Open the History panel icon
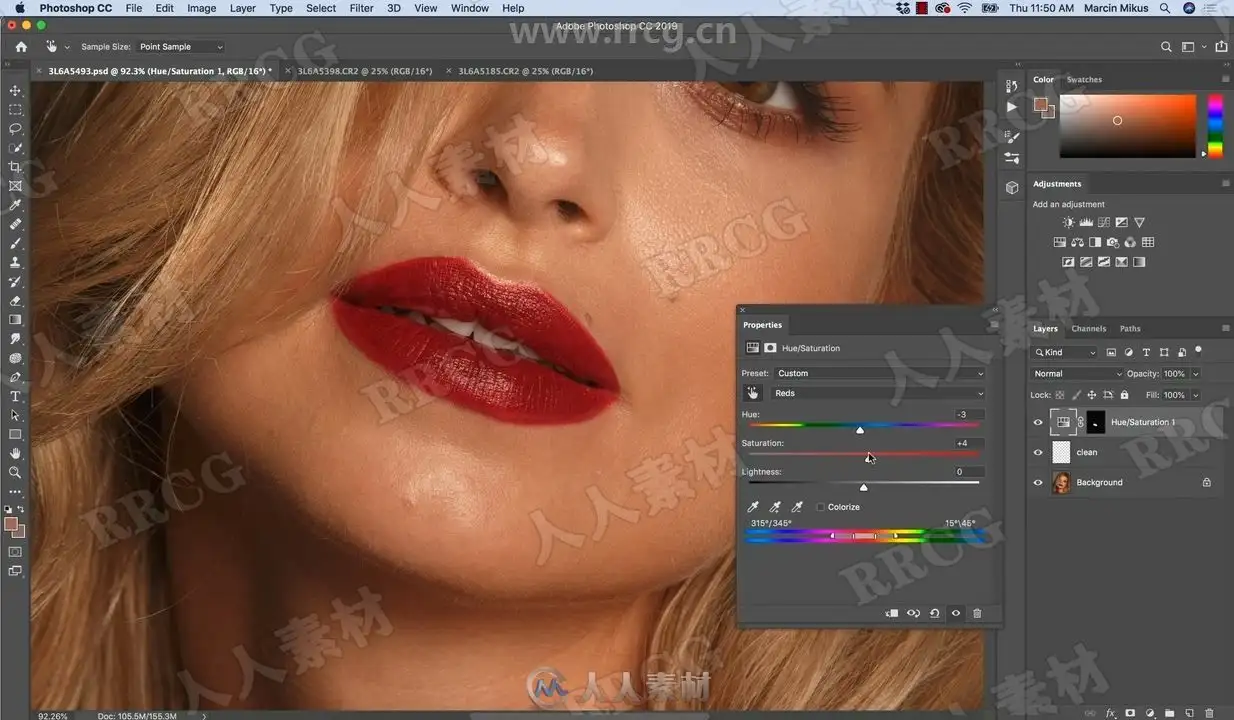 click(1012, 87)
